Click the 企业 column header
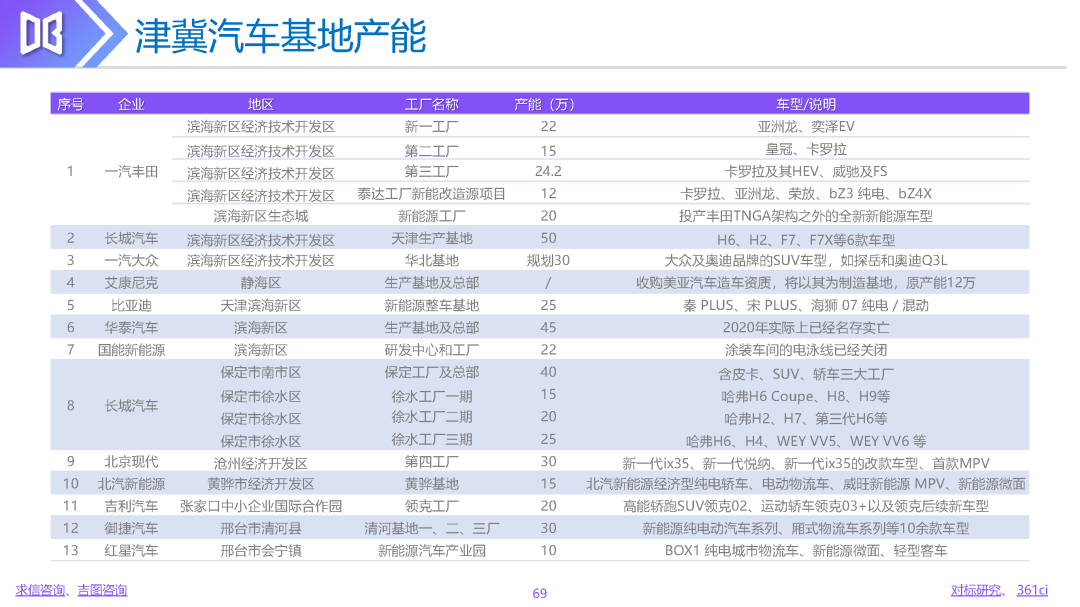This screenshot has height=607, width=1080. click(131, 104)
